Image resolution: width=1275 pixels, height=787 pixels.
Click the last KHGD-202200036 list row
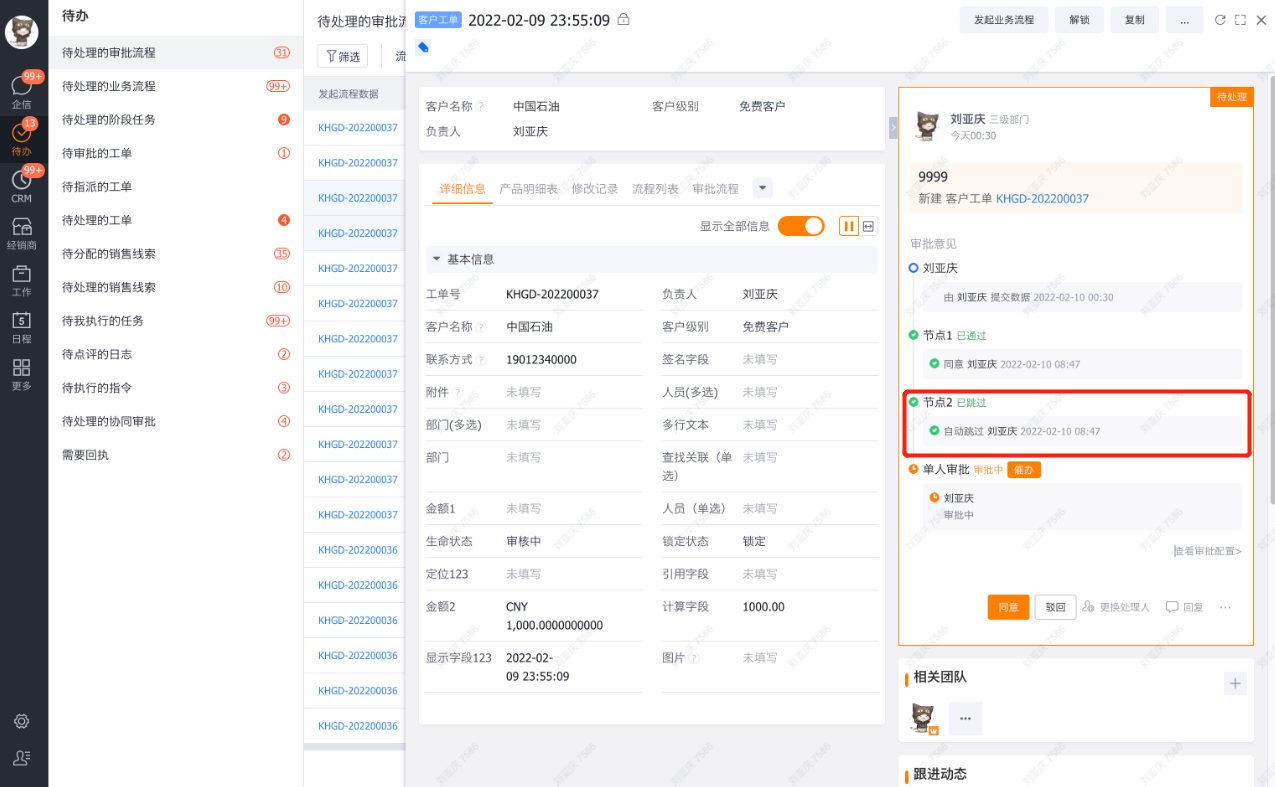tap(357, 726)
